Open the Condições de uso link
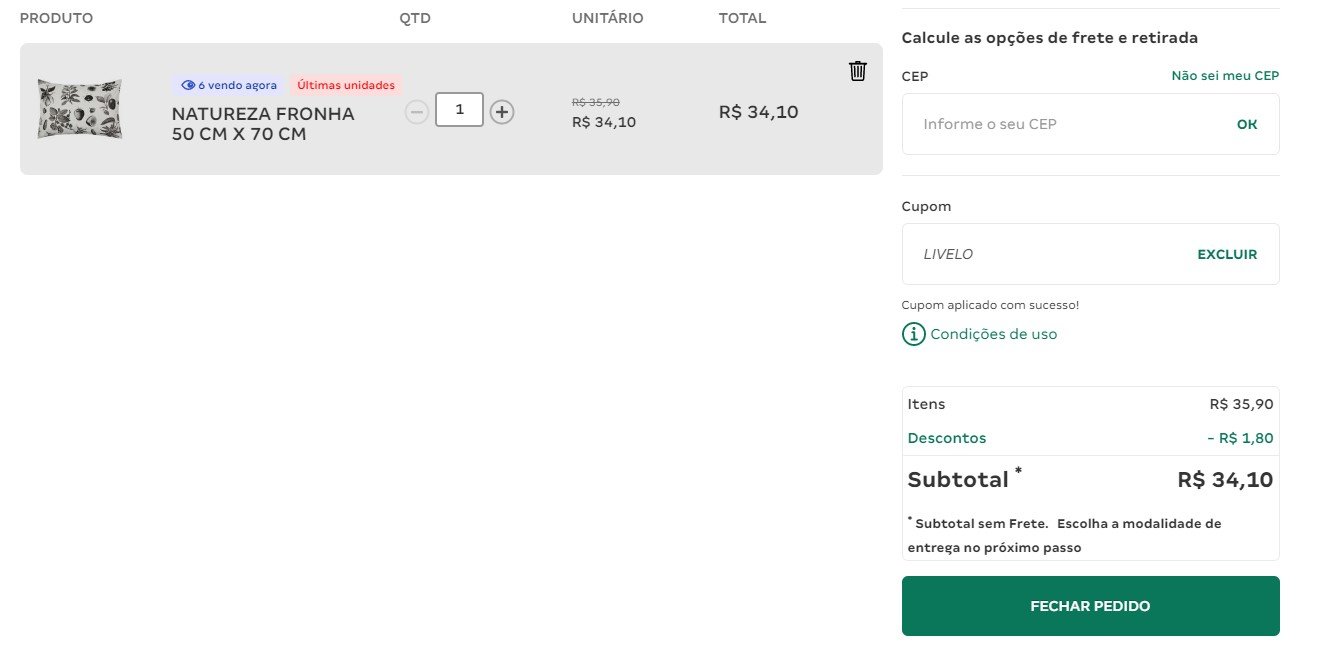This screenshot has width=1322, height=657. click(993, 334)
